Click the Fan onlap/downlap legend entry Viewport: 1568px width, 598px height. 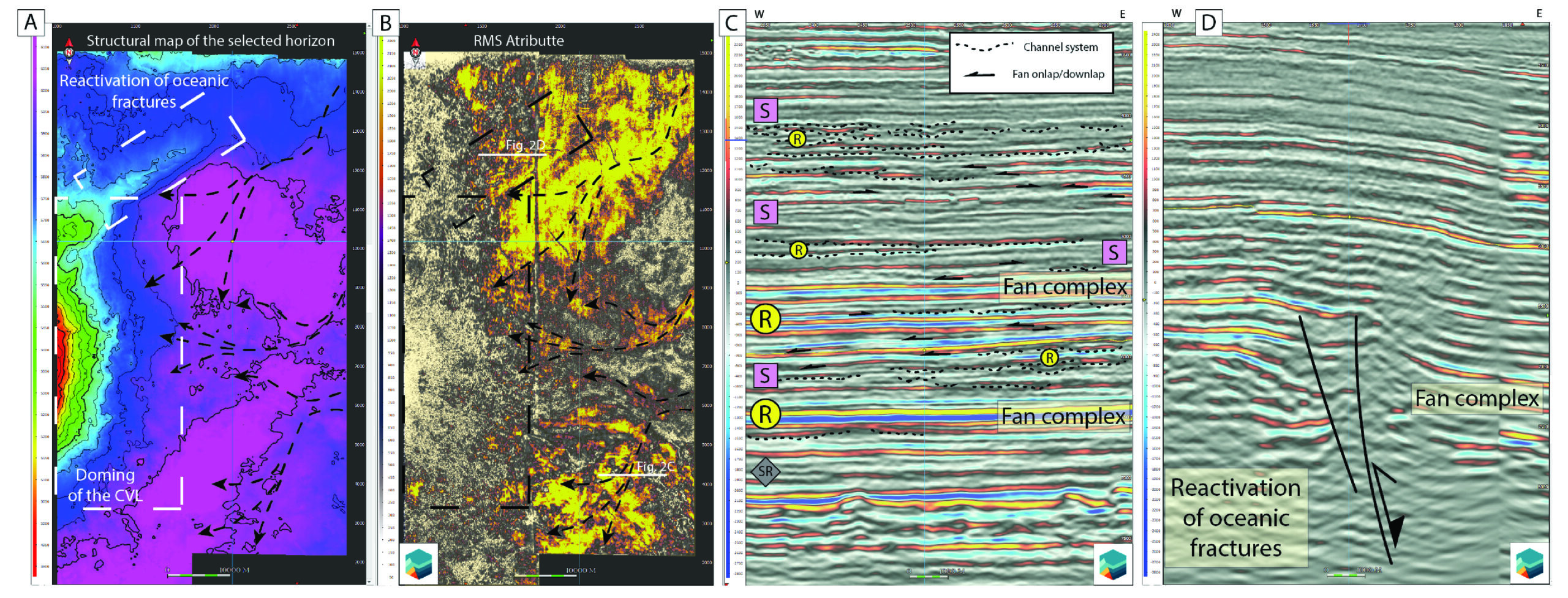[x=1058, y=74]
